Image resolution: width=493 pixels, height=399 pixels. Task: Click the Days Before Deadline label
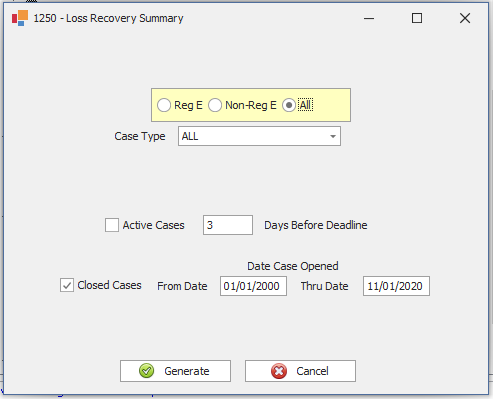tap(316, 225)
